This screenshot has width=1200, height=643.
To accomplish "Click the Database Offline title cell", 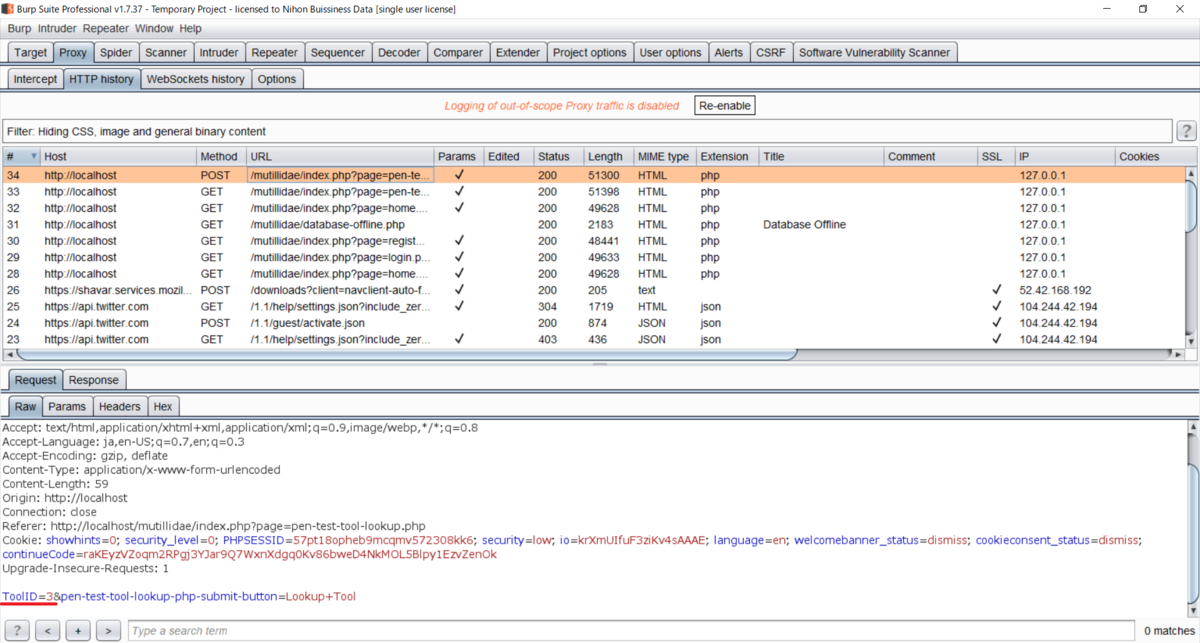I will (804, 224).
